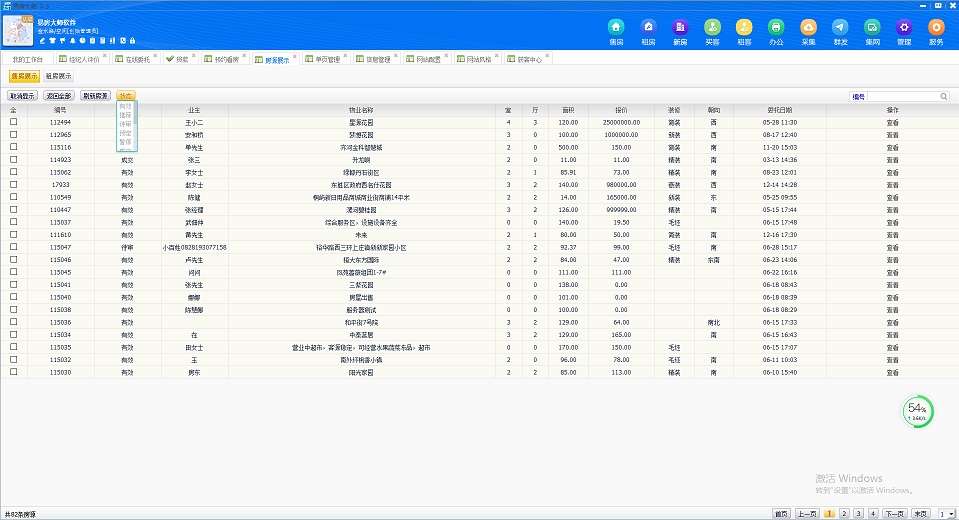The image size is (959, 520).
Task: Open the 管理 gear icon
Action: coord(904,28)
